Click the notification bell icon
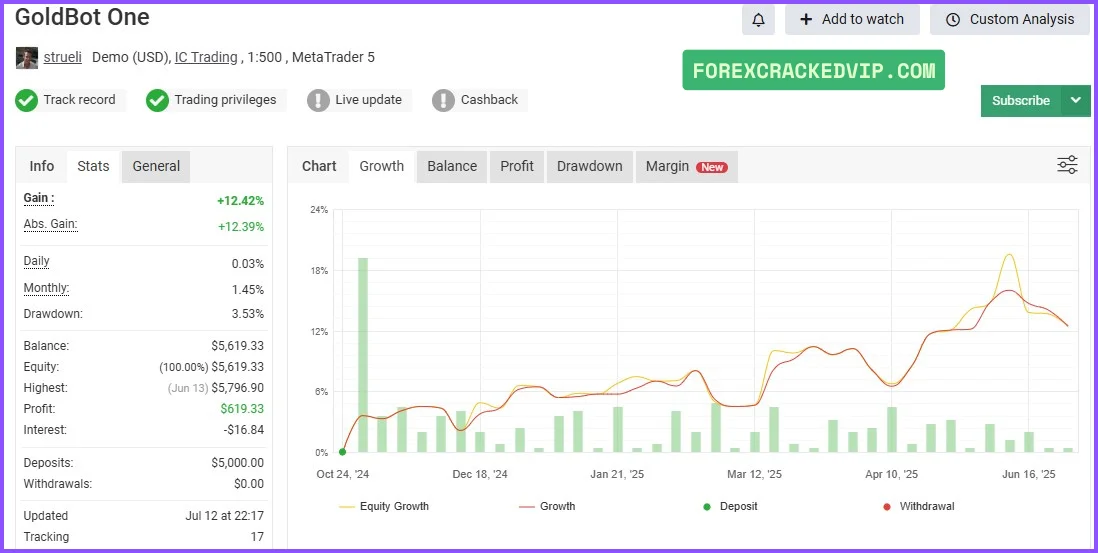 point(758,20)
